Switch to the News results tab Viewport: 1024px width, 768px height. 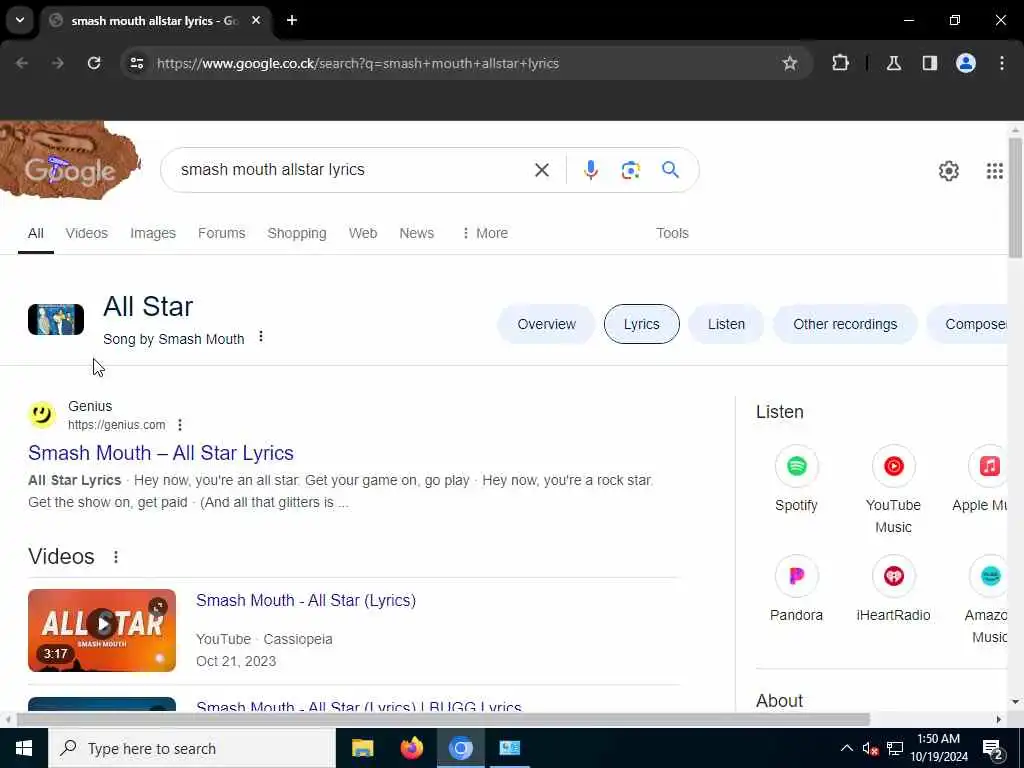click(x=416, y=233)
